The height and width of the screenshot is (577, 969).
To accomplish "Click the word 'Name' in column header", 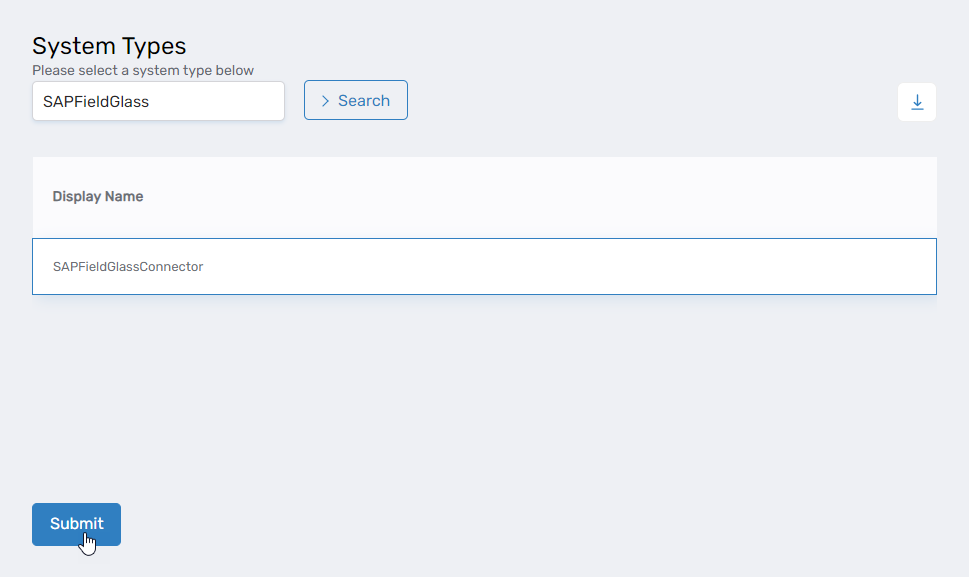I will pyautogui.click(x=125, y=197).
